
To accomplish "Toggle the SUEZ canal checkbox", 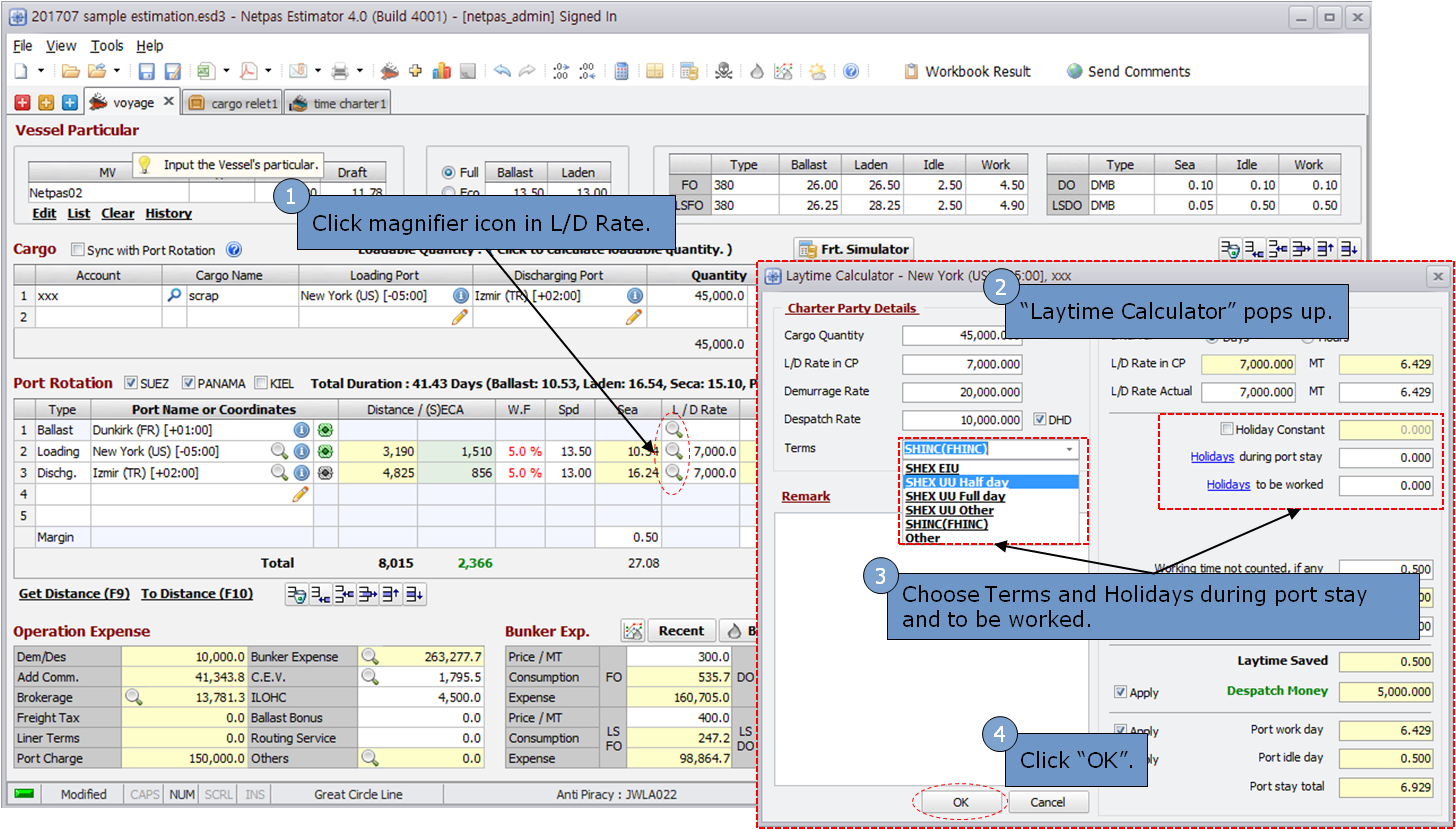I will coord(130,383).
